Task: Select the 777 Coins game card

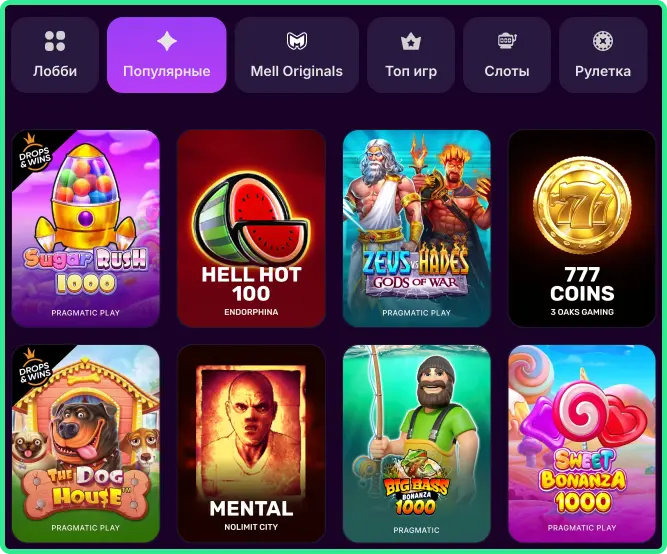Action: point(581,228)
